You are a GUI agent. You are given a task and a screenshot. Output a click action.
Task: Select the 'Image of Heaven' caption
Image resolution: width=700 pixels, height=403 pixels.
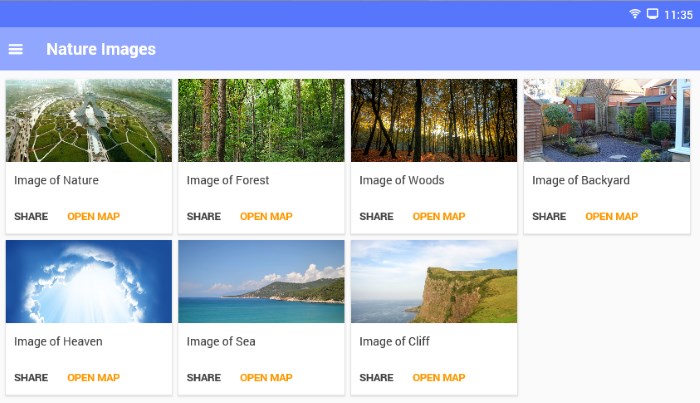pos(58,341)
